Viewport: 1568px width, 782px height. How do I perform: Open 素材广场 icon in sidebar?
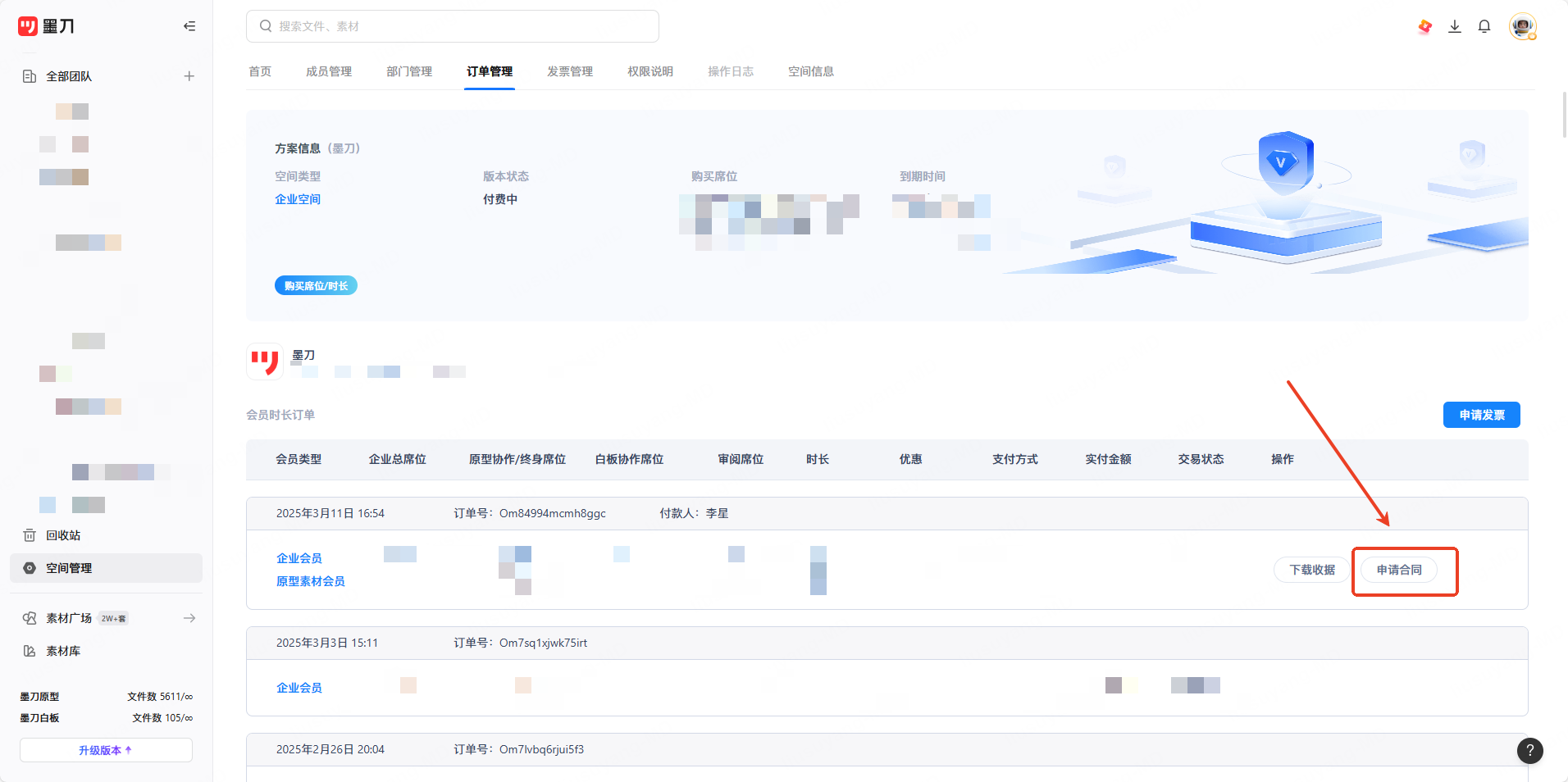[x=30, y=618]
